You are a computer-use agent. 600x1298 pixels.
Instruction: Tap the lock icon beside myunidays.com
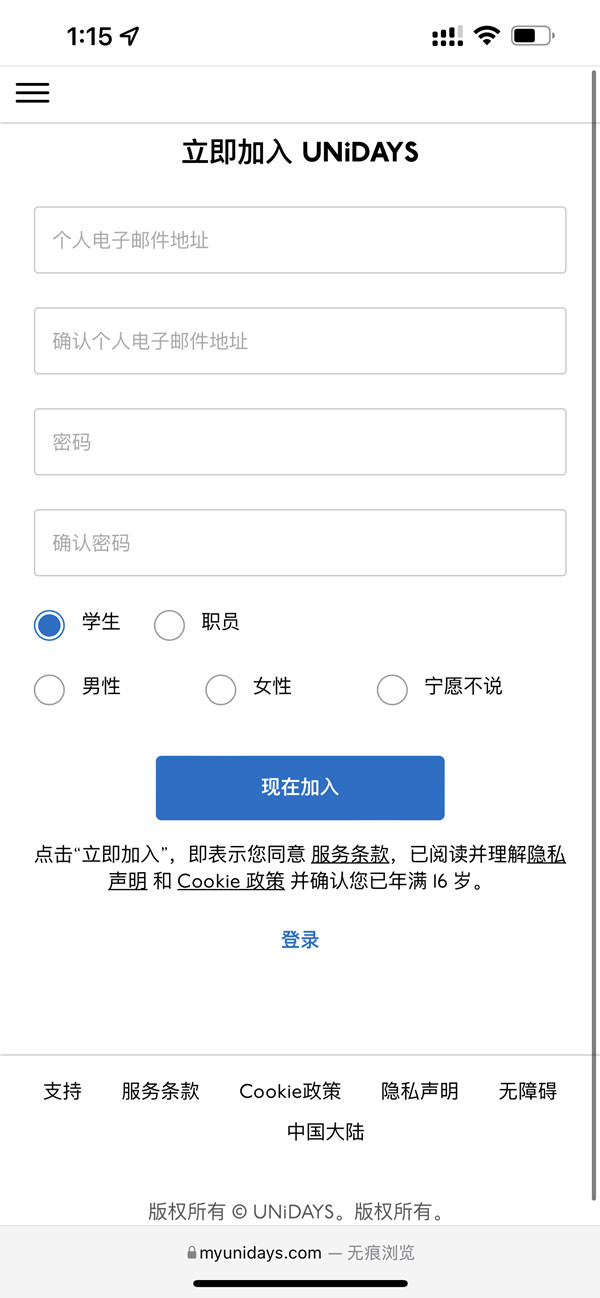pyautogui.click(x=191, y=1252)
